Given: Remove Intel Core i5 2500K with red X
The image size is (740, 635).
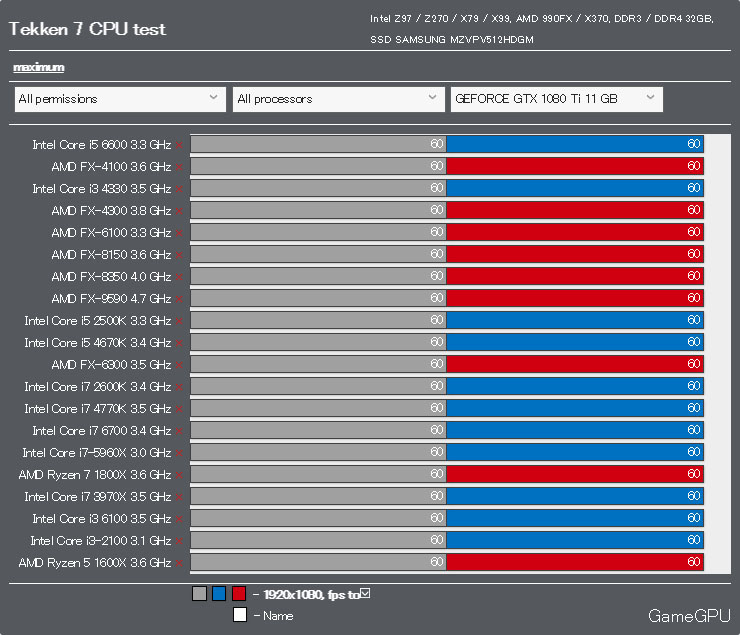Looking at the screenshot, I should click(x=179, y=321).
